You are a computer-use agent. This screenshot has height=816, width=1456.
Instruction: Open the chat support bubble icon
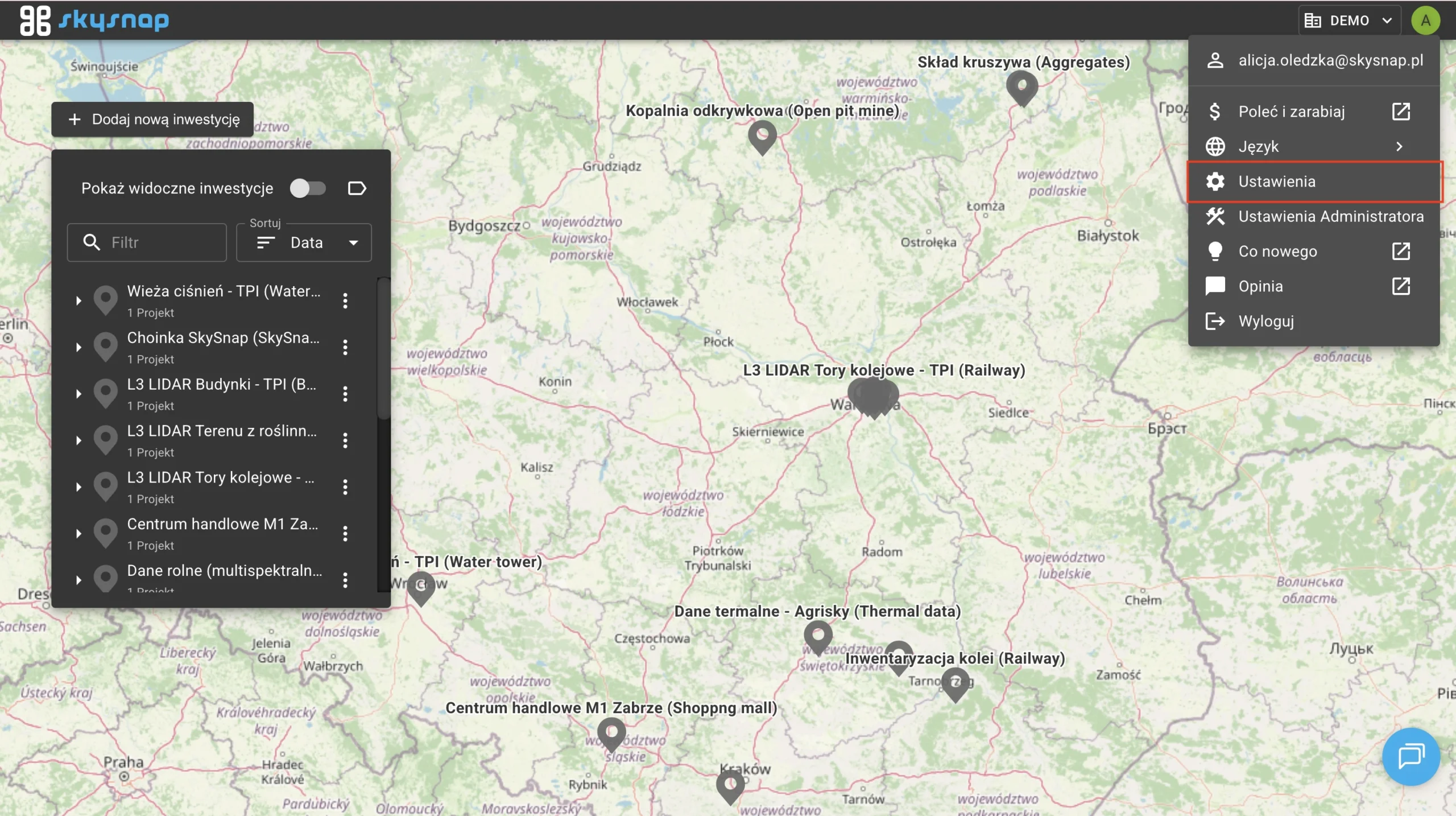coord(1410,756)
